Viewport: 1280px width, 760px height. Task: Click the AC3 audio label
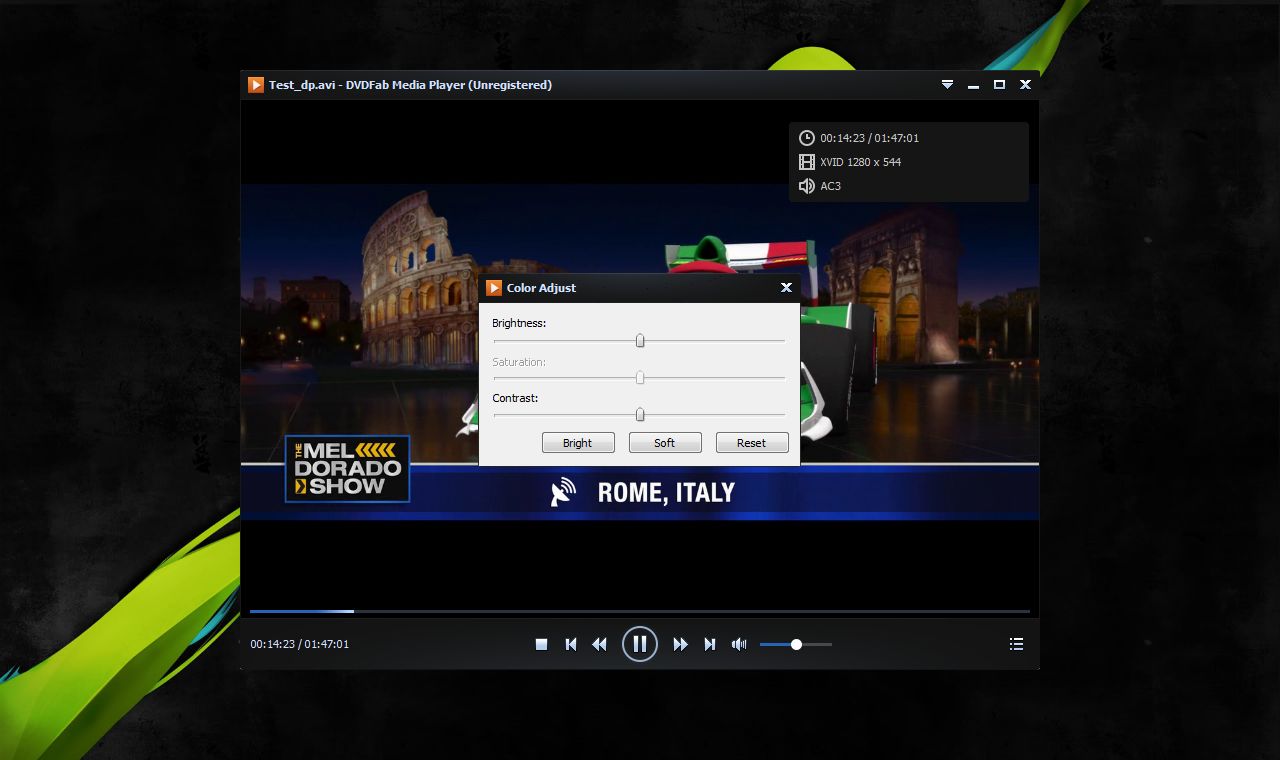831,186
